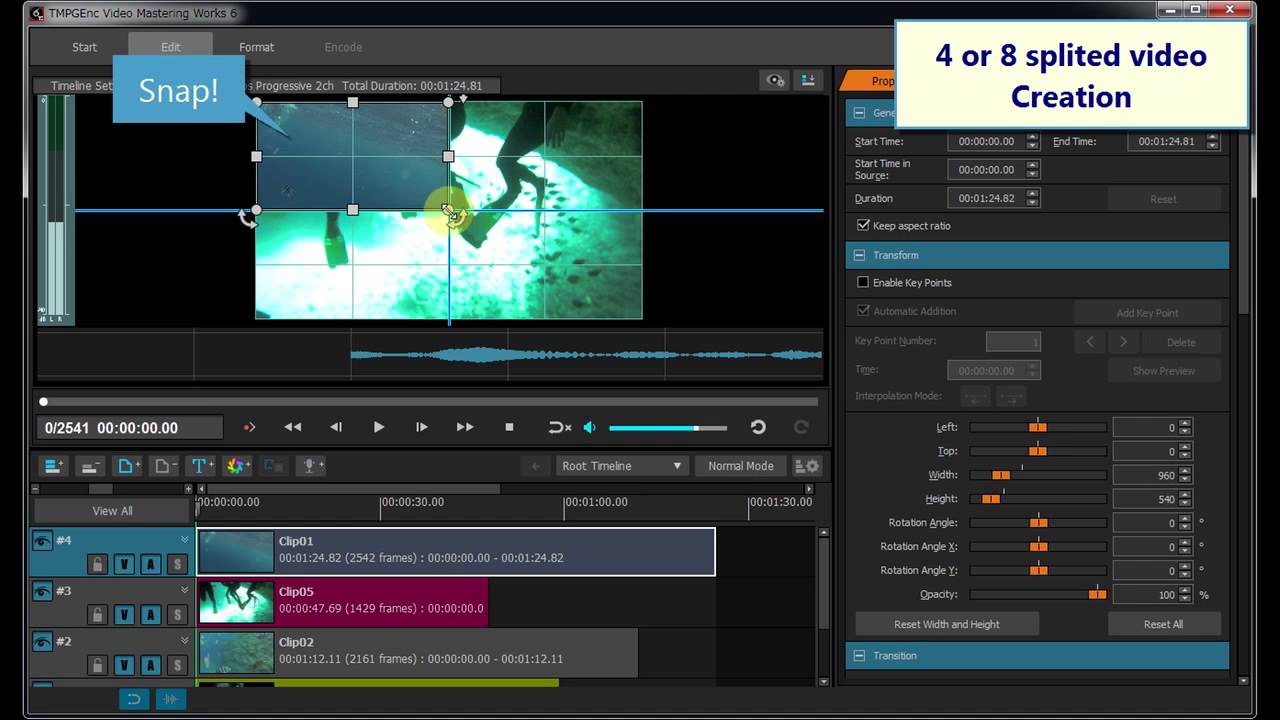Hide layer #2 using its eye icon
This screenshot has height=720, width=1280.
pos(42,641)
